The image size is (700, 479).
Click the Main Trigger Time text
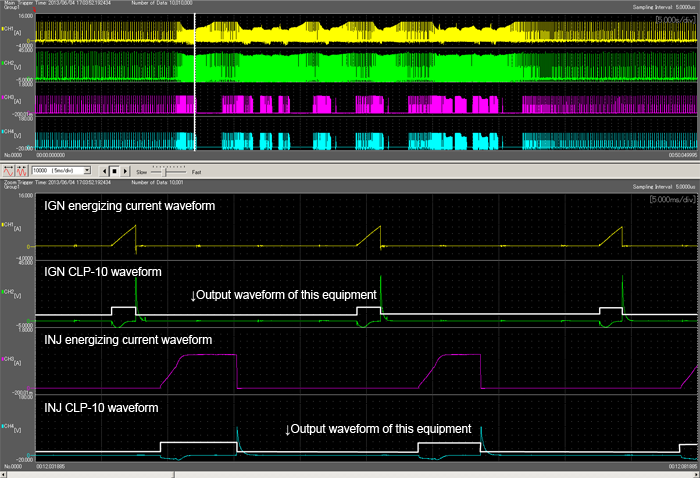coord(58,3)
